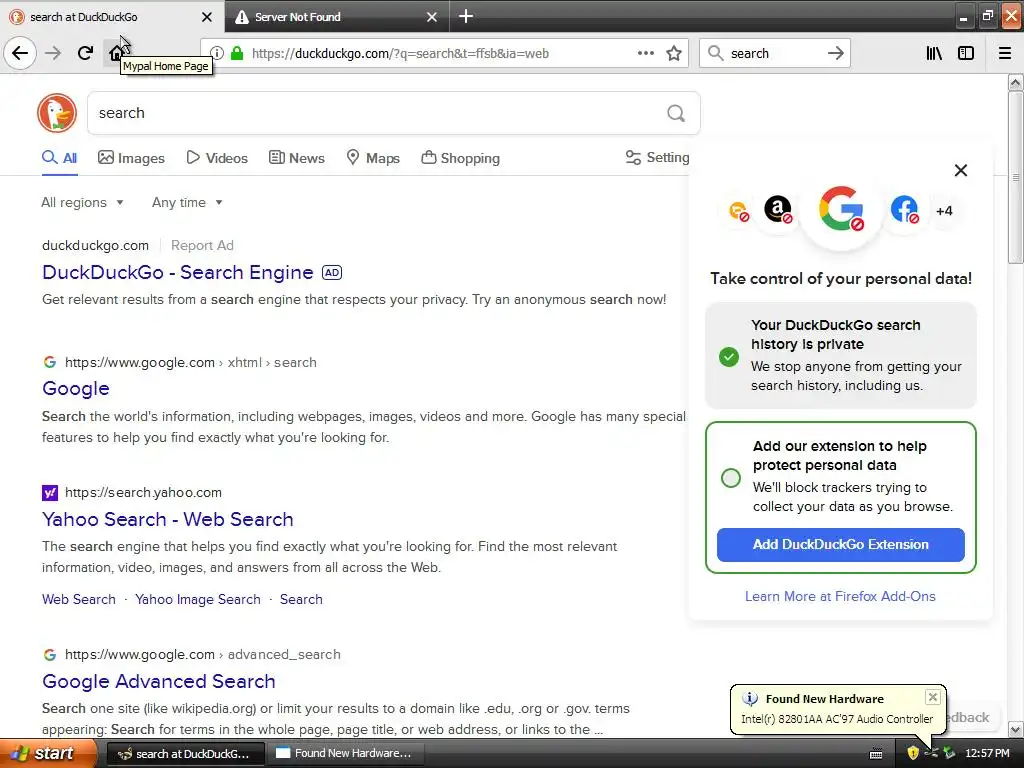Open the Settings dropdown in results bar
Viewport: 1024px width, 768px height.
click(657, 157)
